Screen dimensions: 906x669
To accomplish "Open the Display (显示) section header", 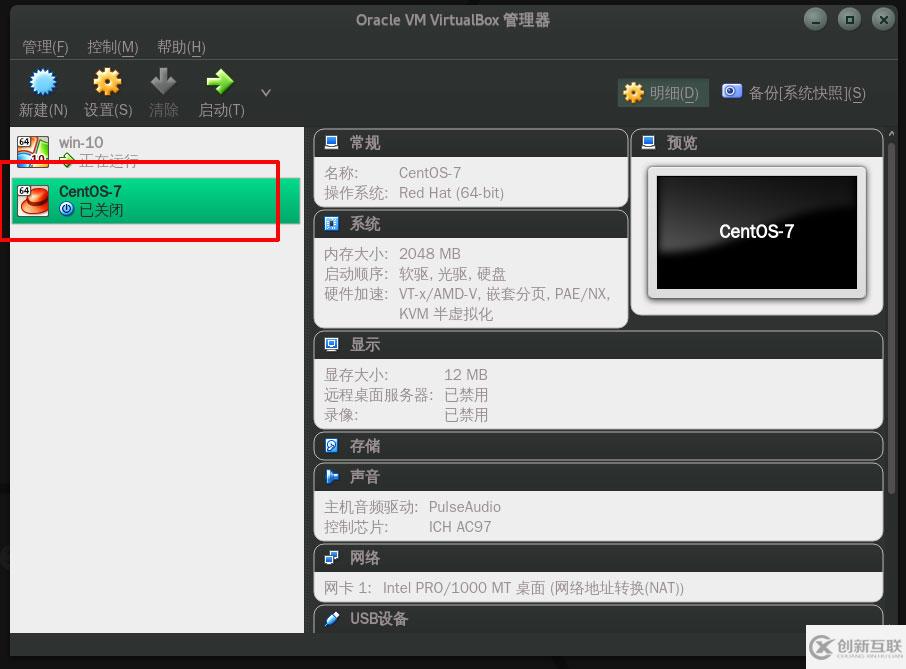I will [x=598, y=344].
